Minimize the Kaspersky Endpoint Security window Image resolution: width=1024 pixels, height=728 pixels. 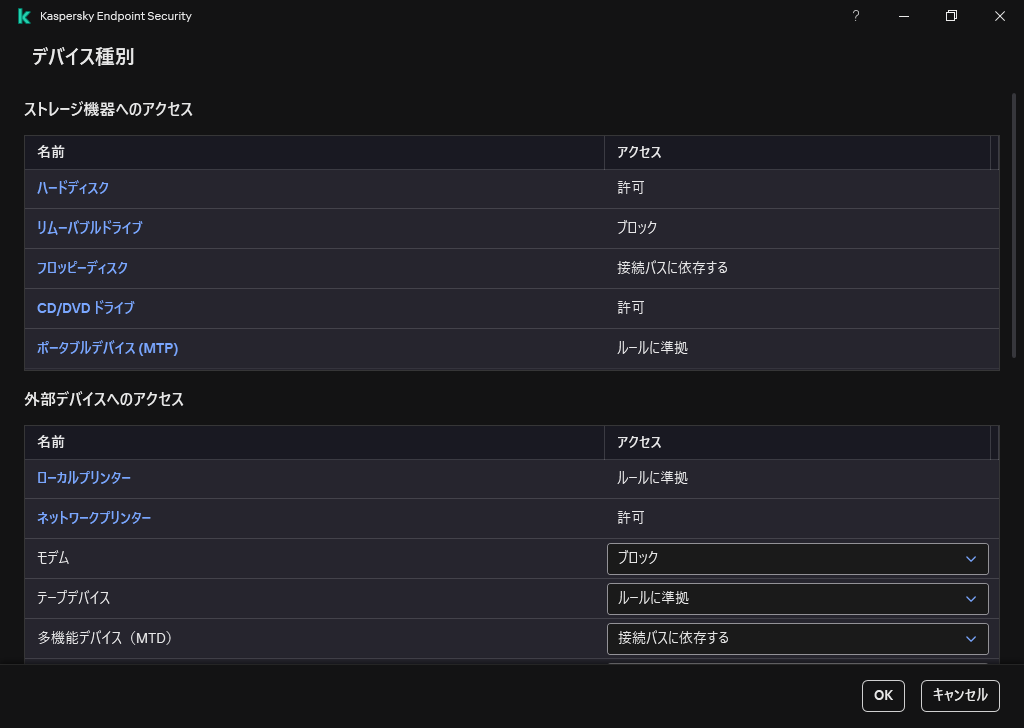(x=903, y=16)
